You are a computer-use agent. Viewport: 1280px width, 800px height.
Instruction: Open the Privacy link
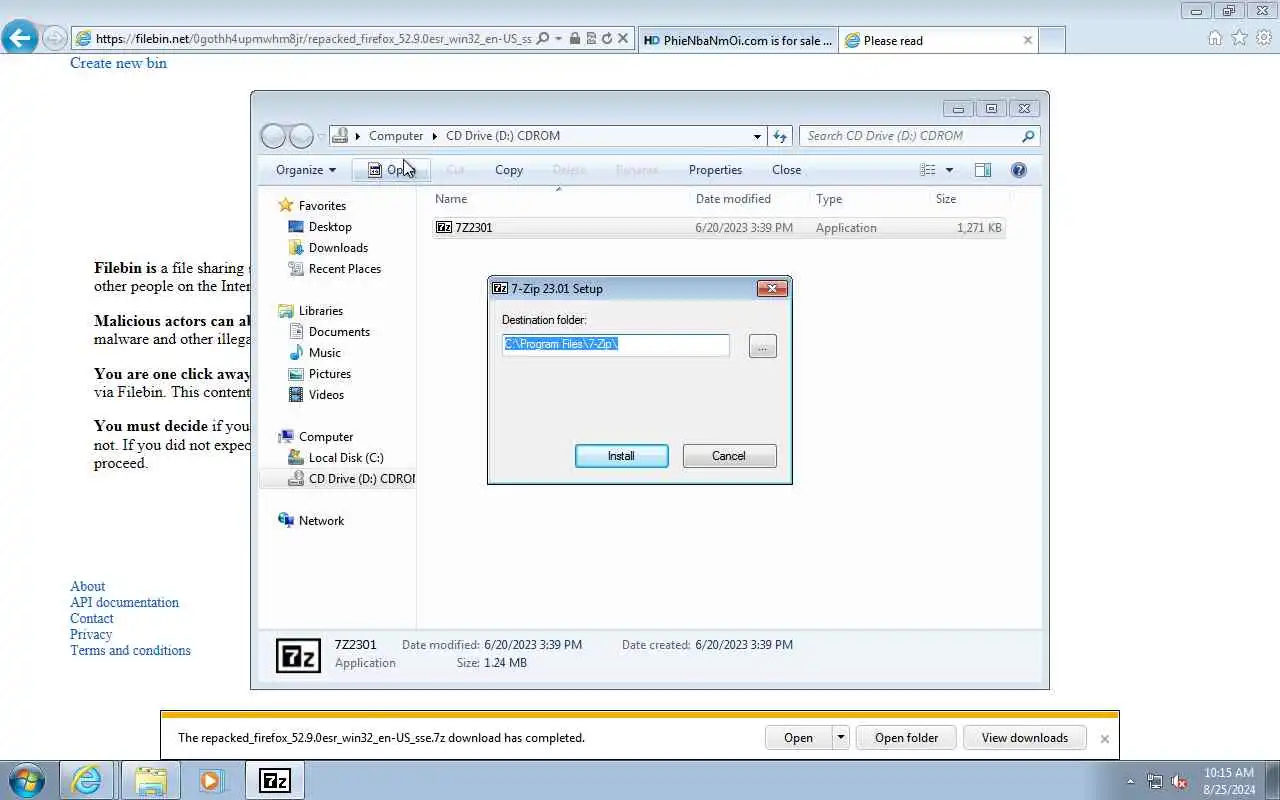coord(91,635)
